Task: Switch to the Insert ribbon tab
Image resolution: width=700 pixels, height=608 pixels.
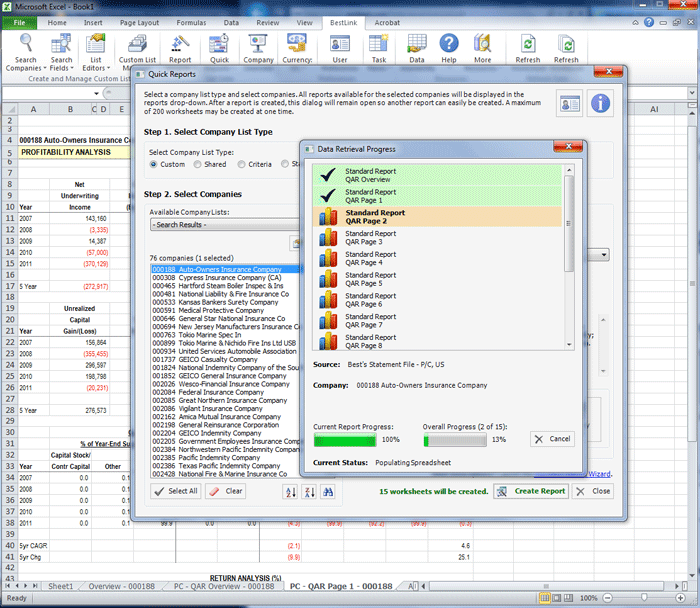Action: [x=93, y=23]
